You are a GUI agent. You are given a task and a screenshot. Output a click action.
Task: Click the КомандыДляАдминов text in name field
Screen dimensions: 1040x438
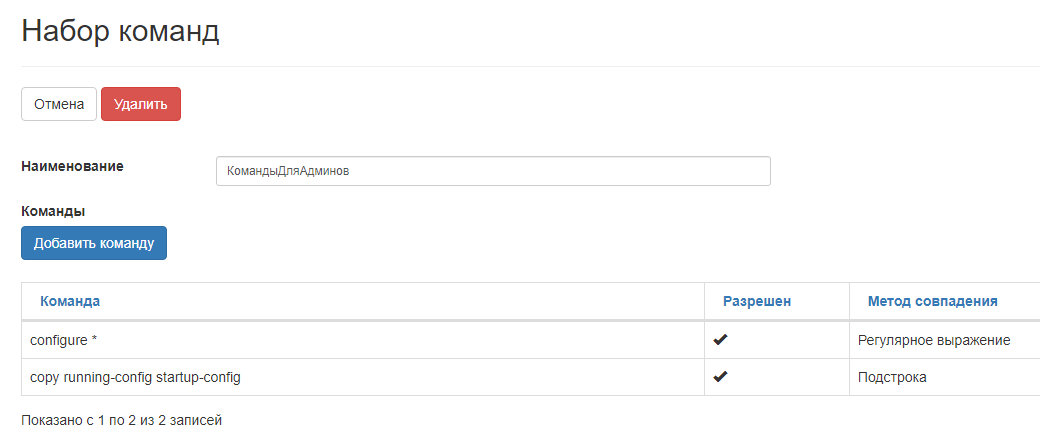[288, 171]
